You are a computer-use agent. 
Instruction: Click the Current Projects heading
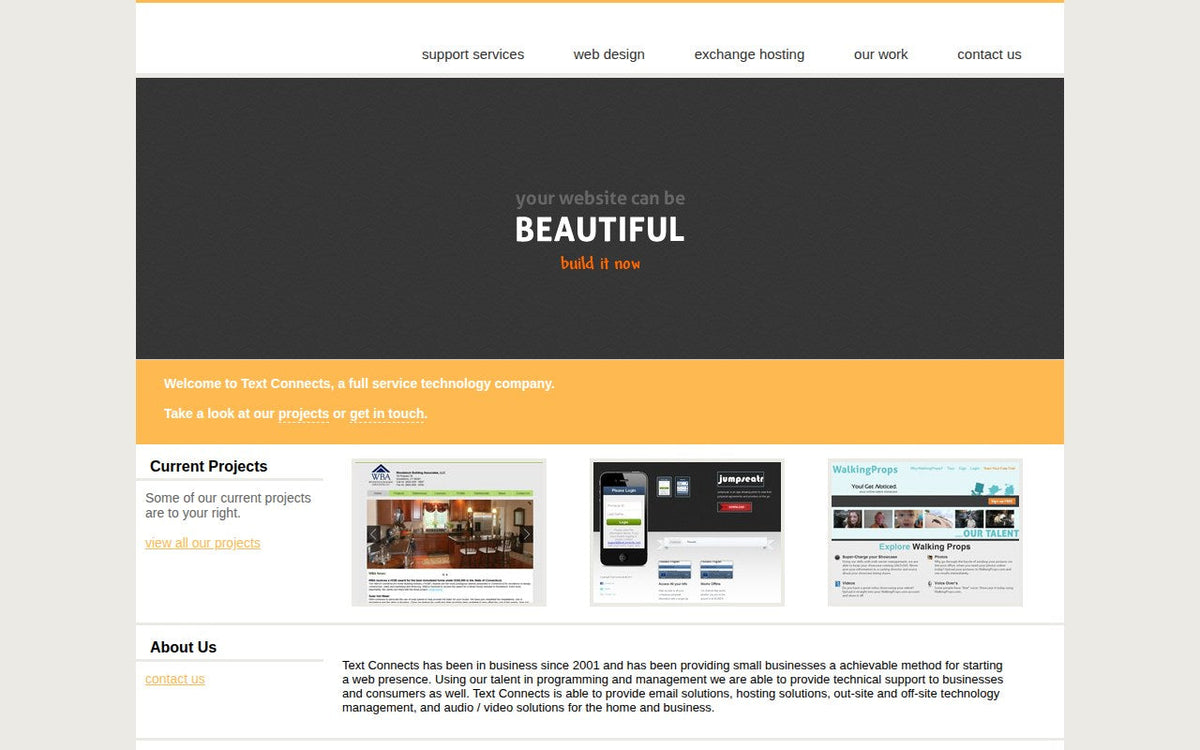(209, 466)
